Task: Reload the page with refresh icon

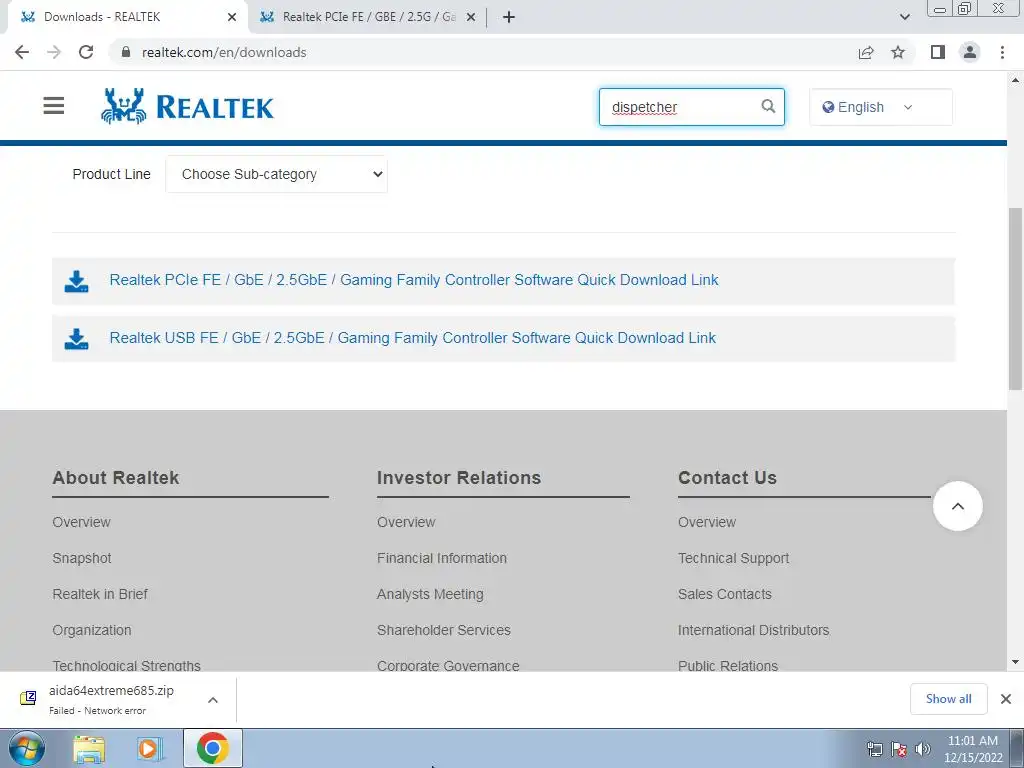Action: point(86,52)
